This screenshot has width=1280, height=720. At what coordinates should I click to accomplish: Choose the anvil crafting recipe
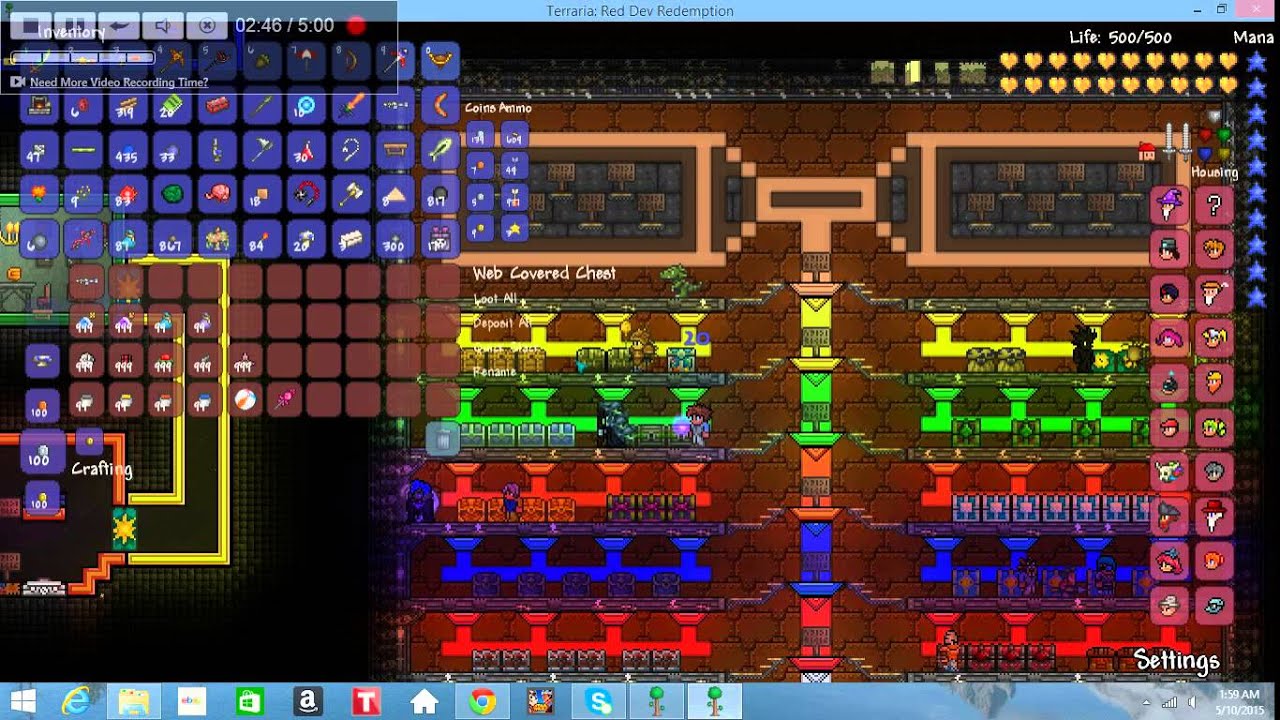(x=42, y=359)
